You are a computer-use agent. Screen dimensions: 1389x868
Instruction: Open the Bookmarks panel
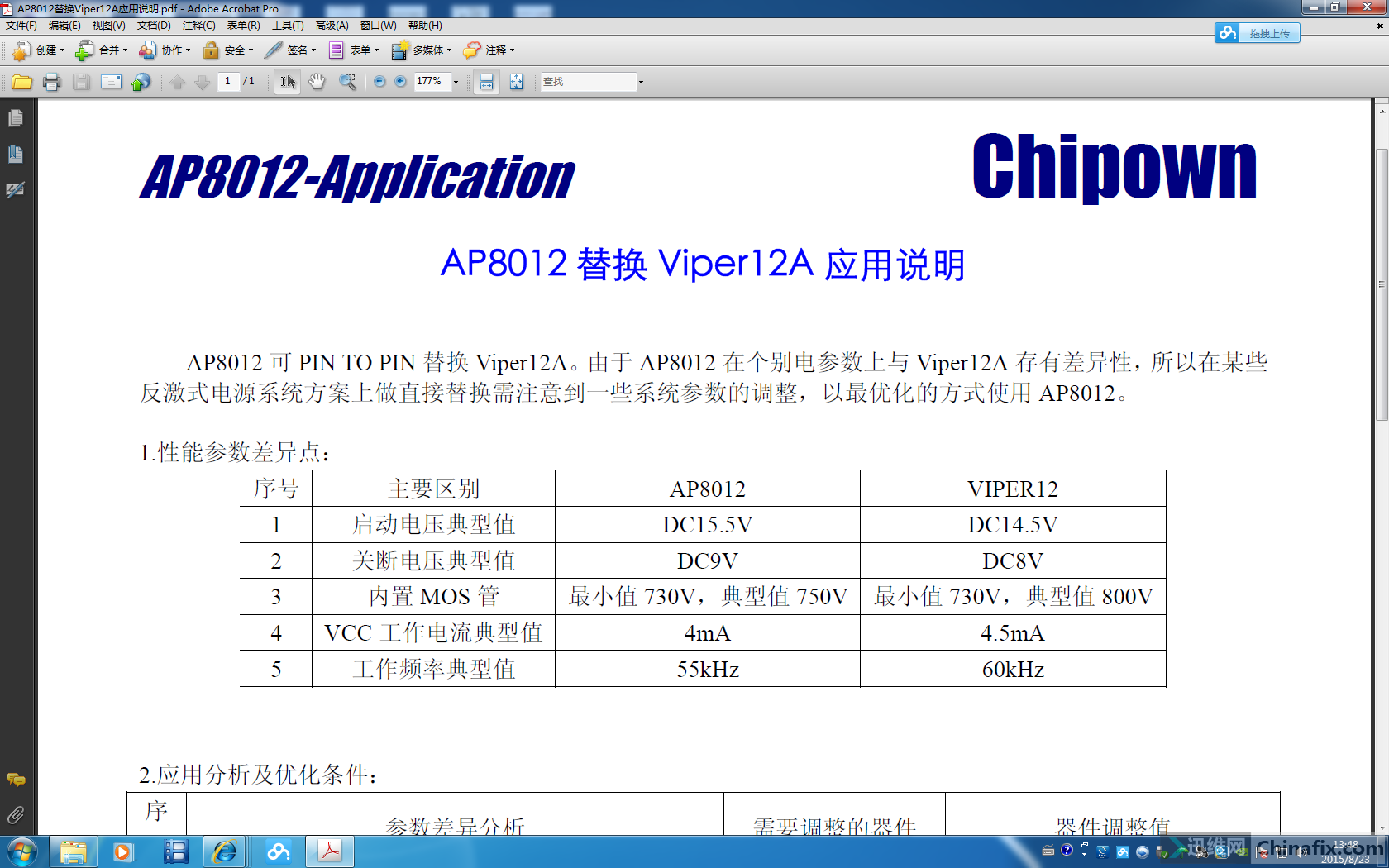tap(15, 154)
